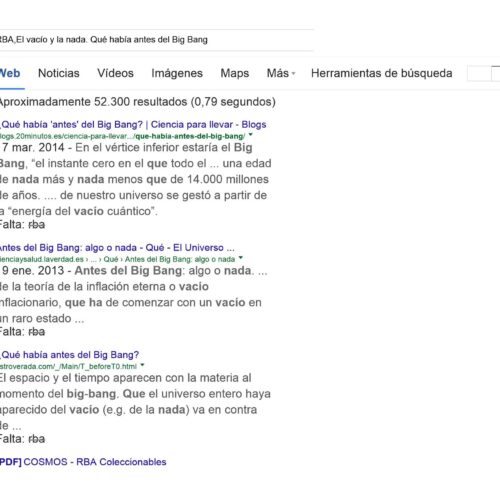The width and height of the screenshot is (500, 500).
Task: Open the COSMOS - RBA Coleccionables PDF result
Action: tap(83, 462)
